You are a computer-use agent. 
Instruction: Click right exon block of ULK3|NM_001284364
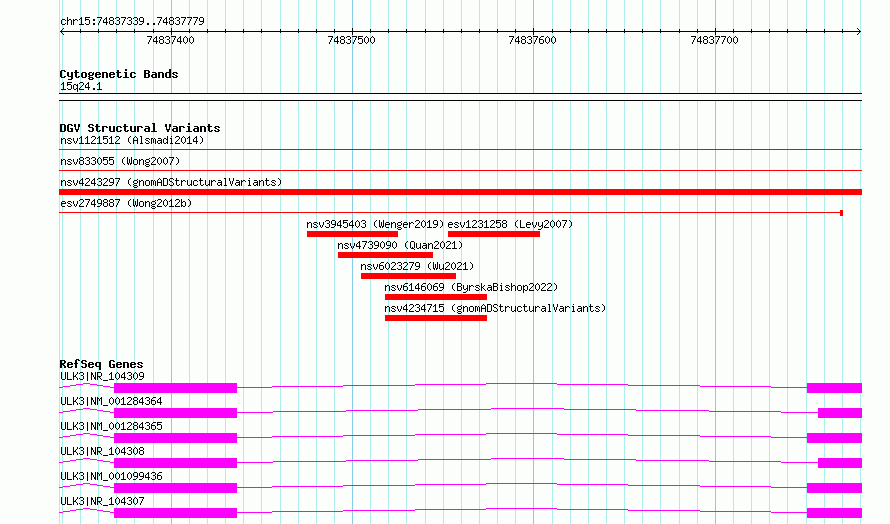point(840,413)
